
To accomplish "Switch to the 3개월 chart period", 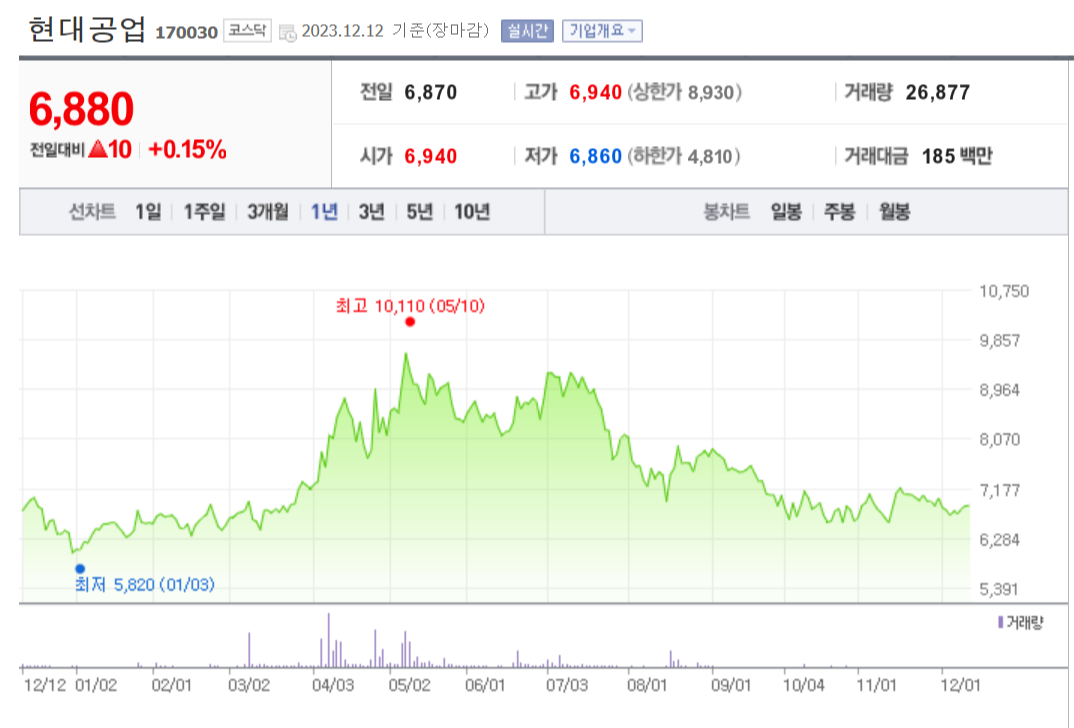I will tap(268, 212).
